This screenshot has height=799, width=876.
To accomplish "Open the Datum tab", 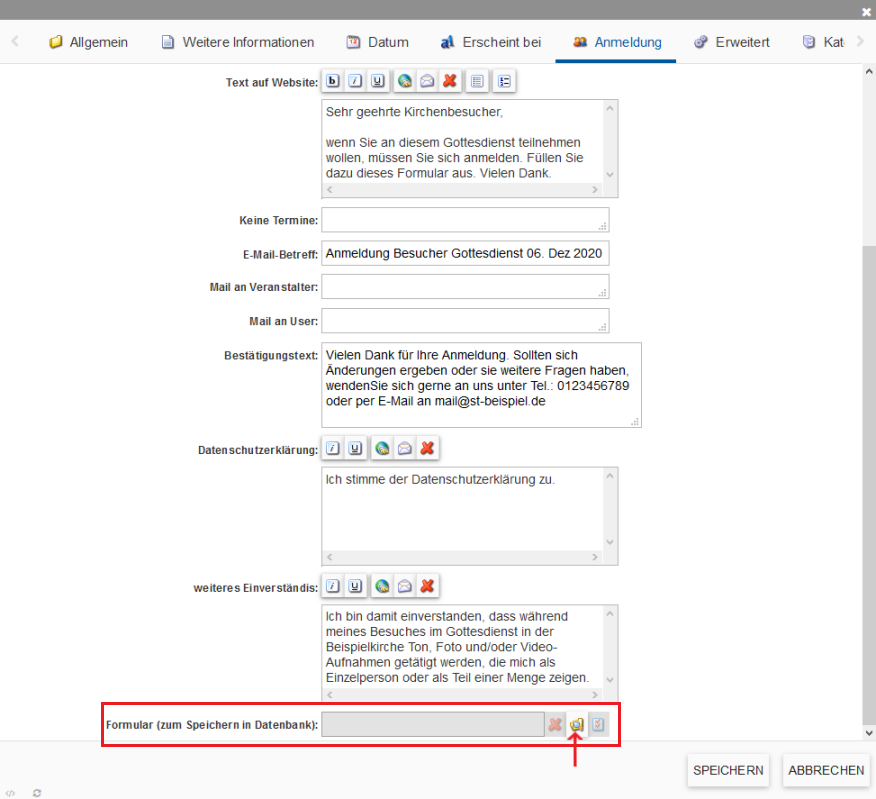I will click(377, 42).
